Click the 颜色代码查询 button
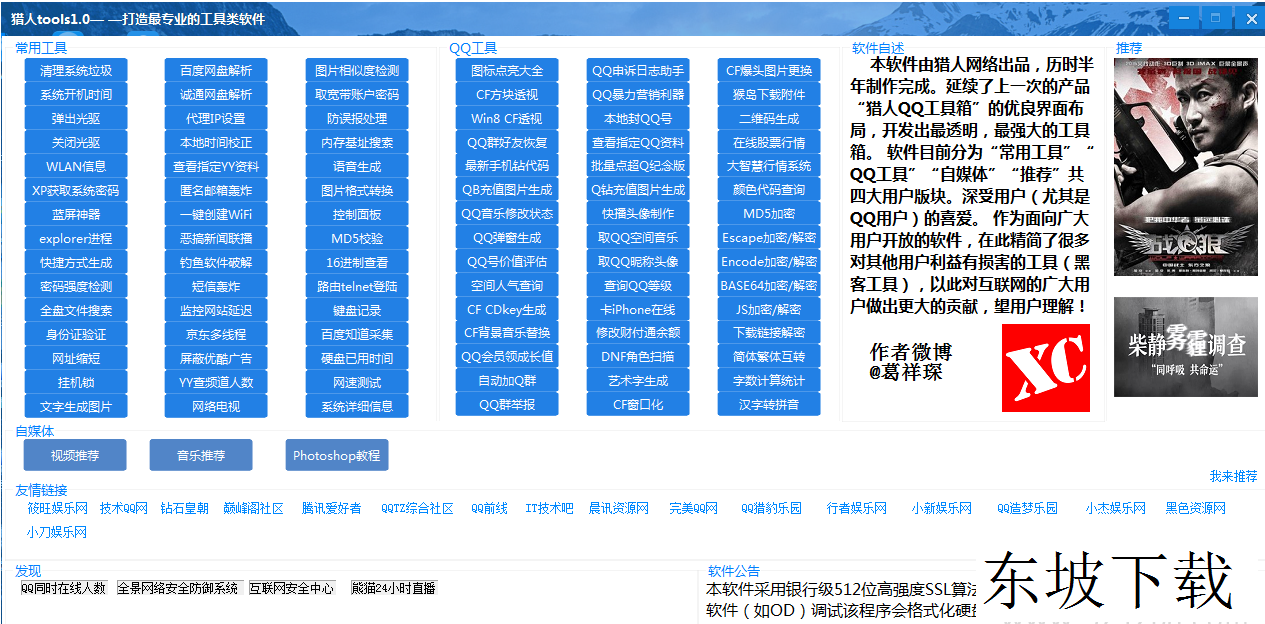The width and height of the screenshot is (1265, 624). click(x=769, y=190)
